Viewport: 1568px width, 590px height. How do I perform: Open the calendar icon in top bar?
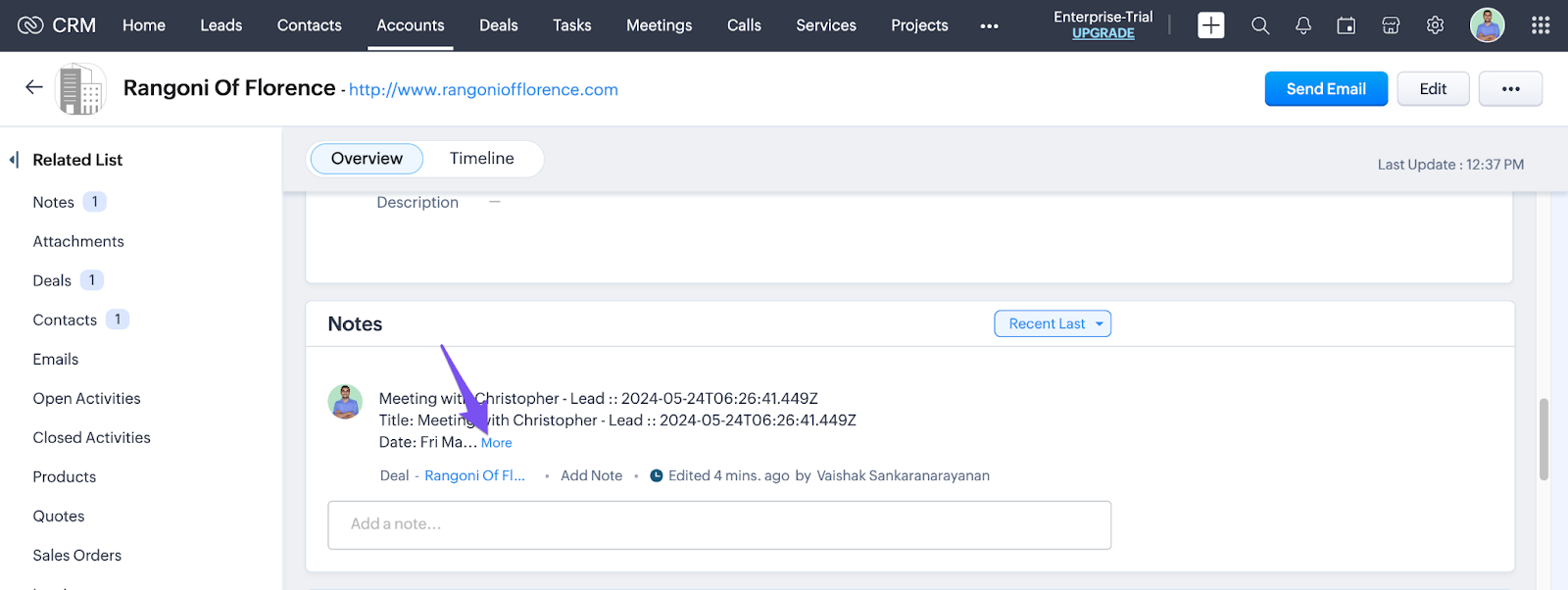click(1347, 25)
